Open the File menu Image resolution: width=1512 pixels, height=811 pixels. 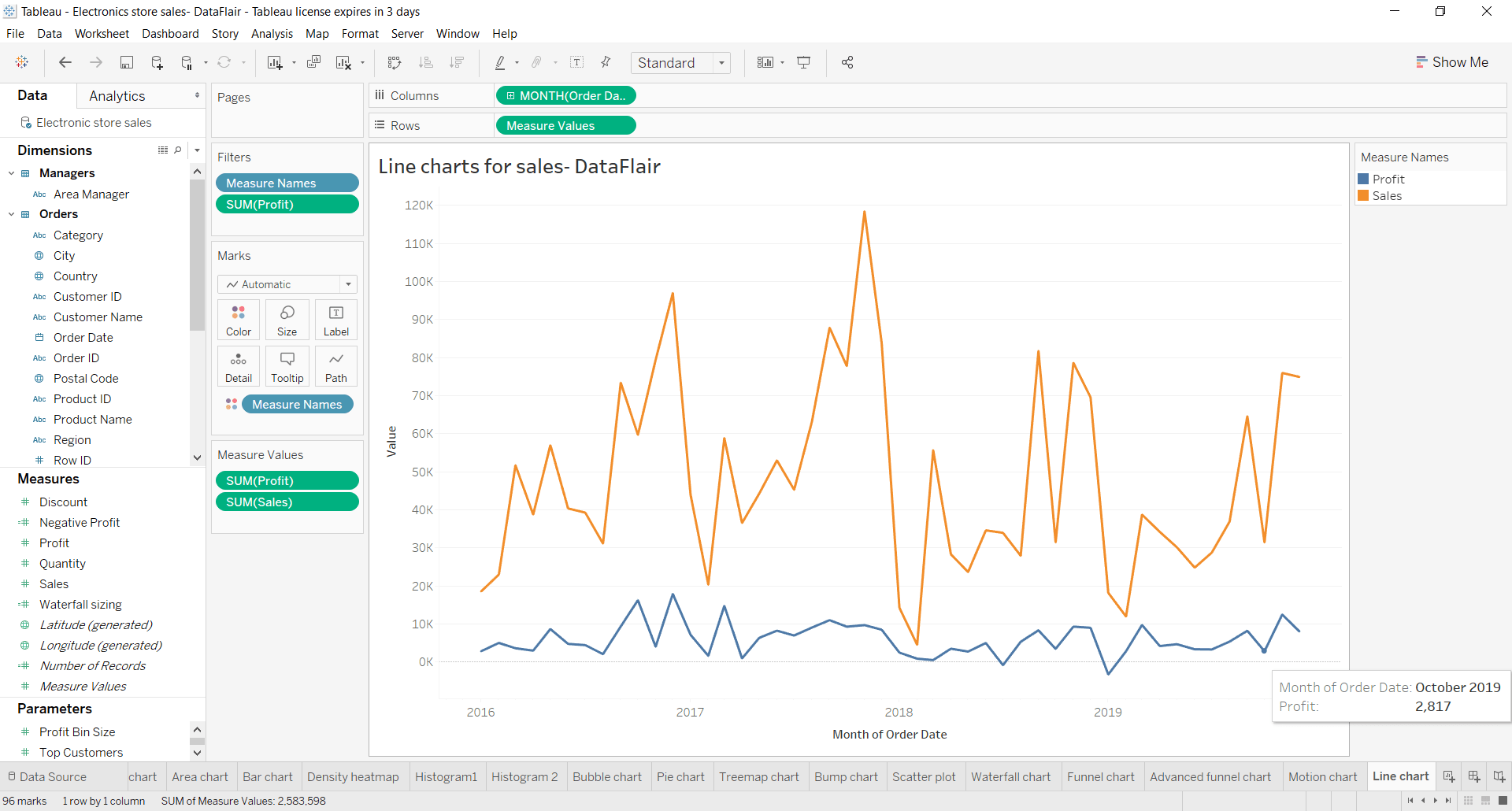coord(15,34)
